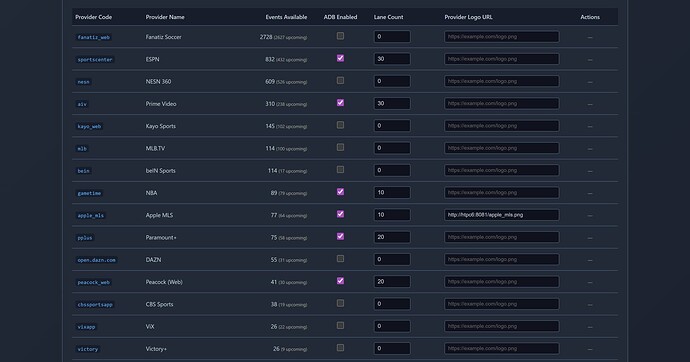Enable ADB for MLB.TV
Image resolution: width=690 pixels, height=362 pixels.
click(x=340, y=147)
